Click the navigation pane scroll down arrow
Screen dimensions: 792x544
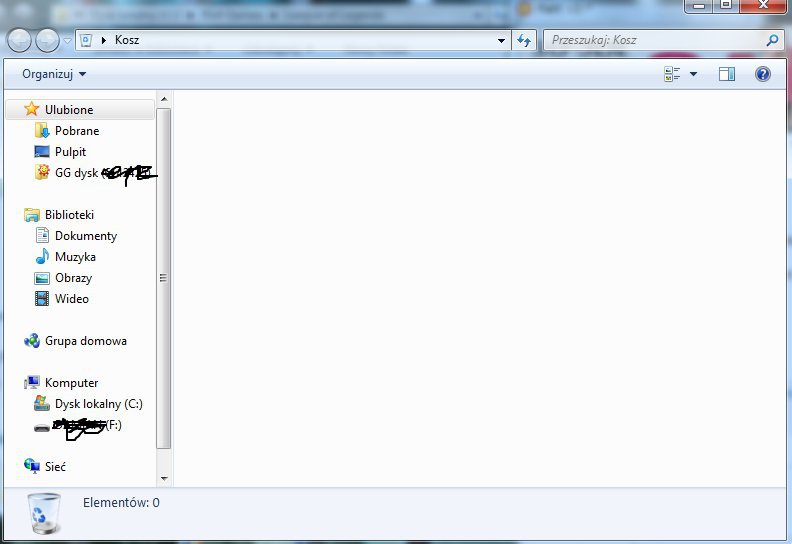(x=164, y=478)
